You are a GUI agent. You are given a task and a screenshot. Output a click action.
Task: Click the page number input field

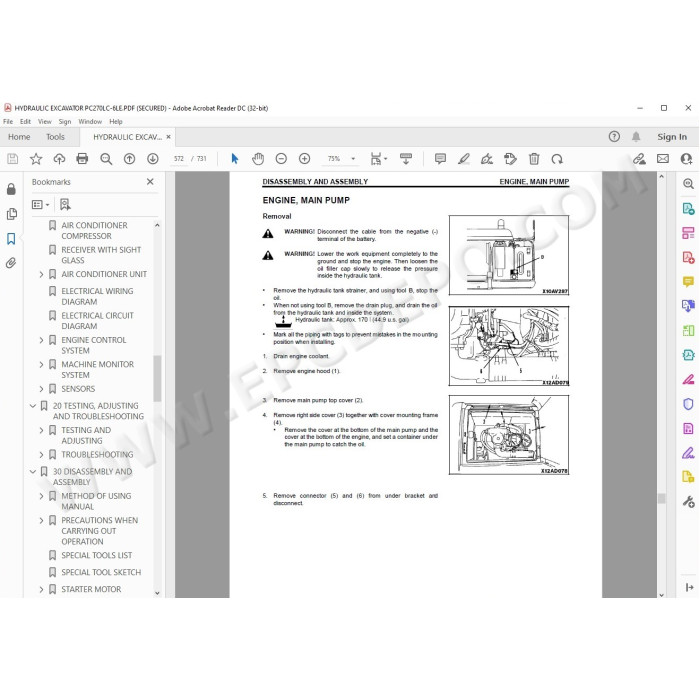tap(179, 159)
